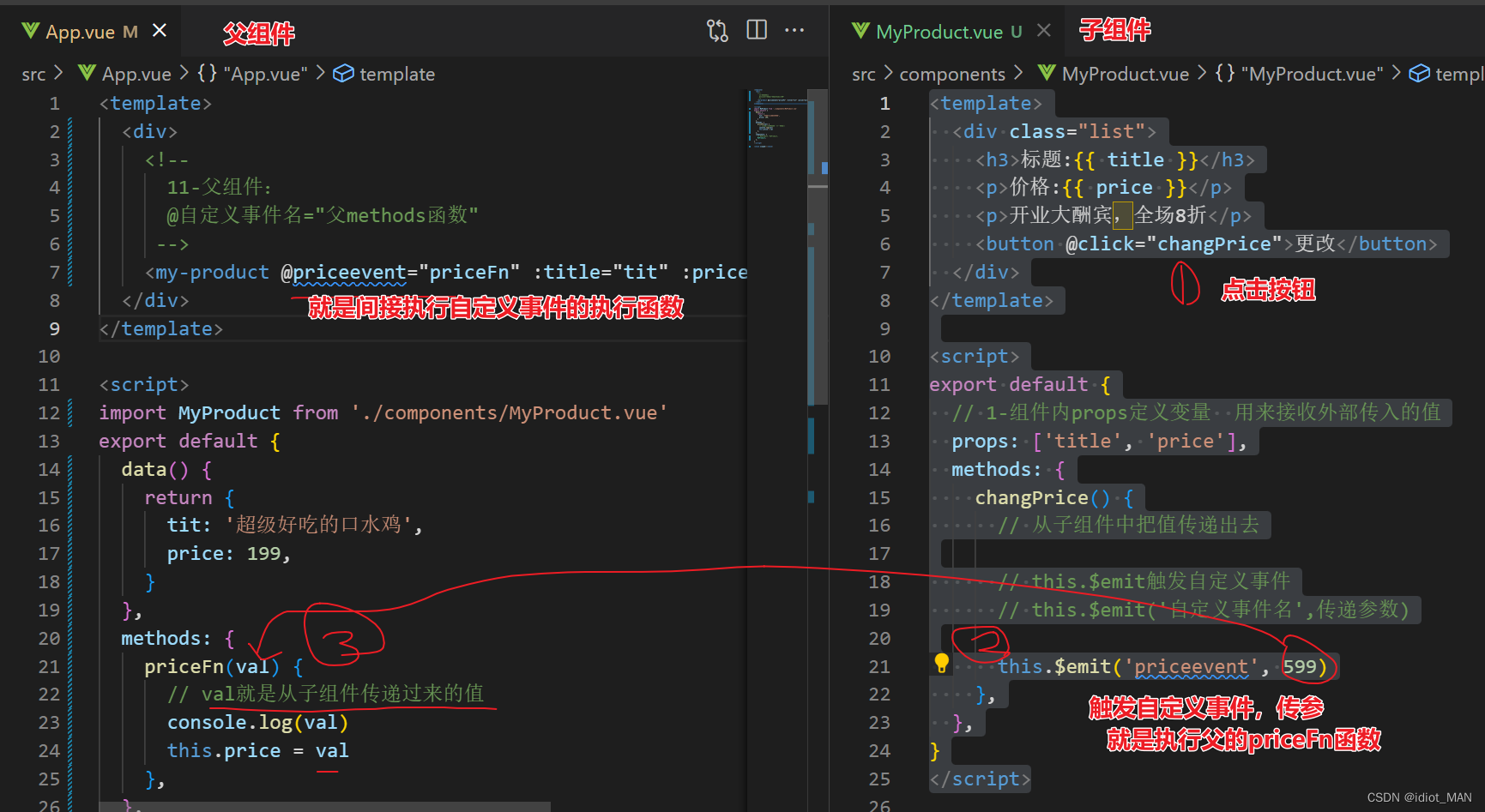Viewport: 1485px width, 812px height.
Task: Select the src breadcrumb in the right editor
Action: (864, 75)
